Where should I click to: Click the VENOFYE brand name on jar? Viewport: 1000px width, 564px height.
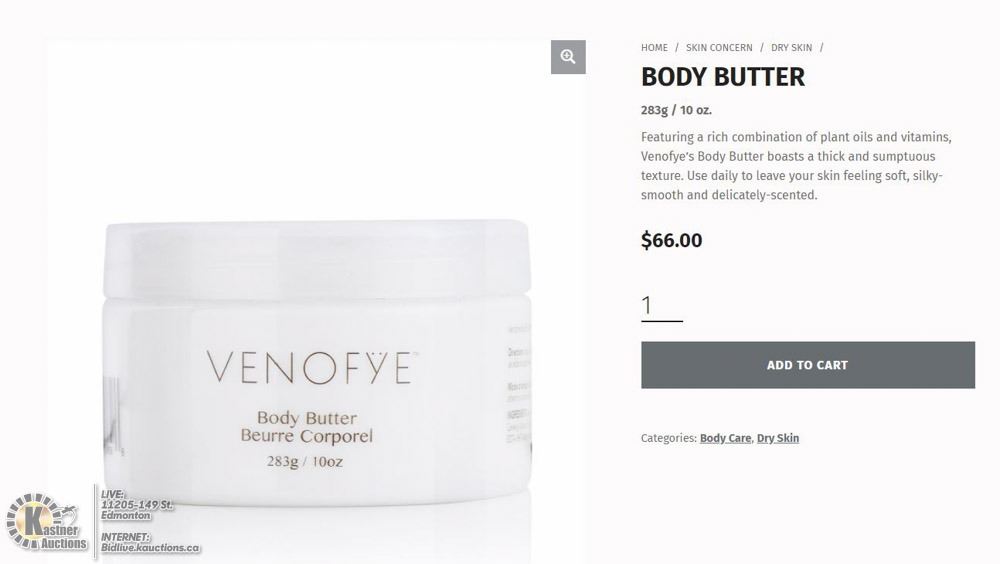[x=311, y=368]
